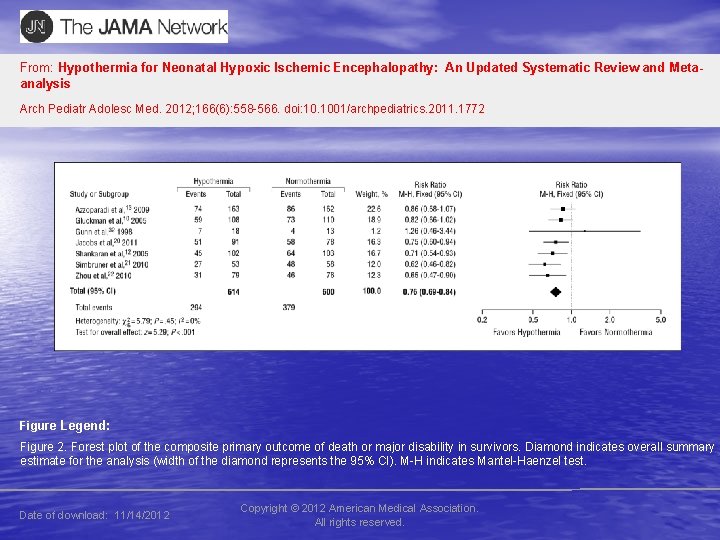The image size is (720, 540).
Task: Click the Arch Pediatr Adolesc Med citation line
Action: pyautogui.click(x=252, y=109)
